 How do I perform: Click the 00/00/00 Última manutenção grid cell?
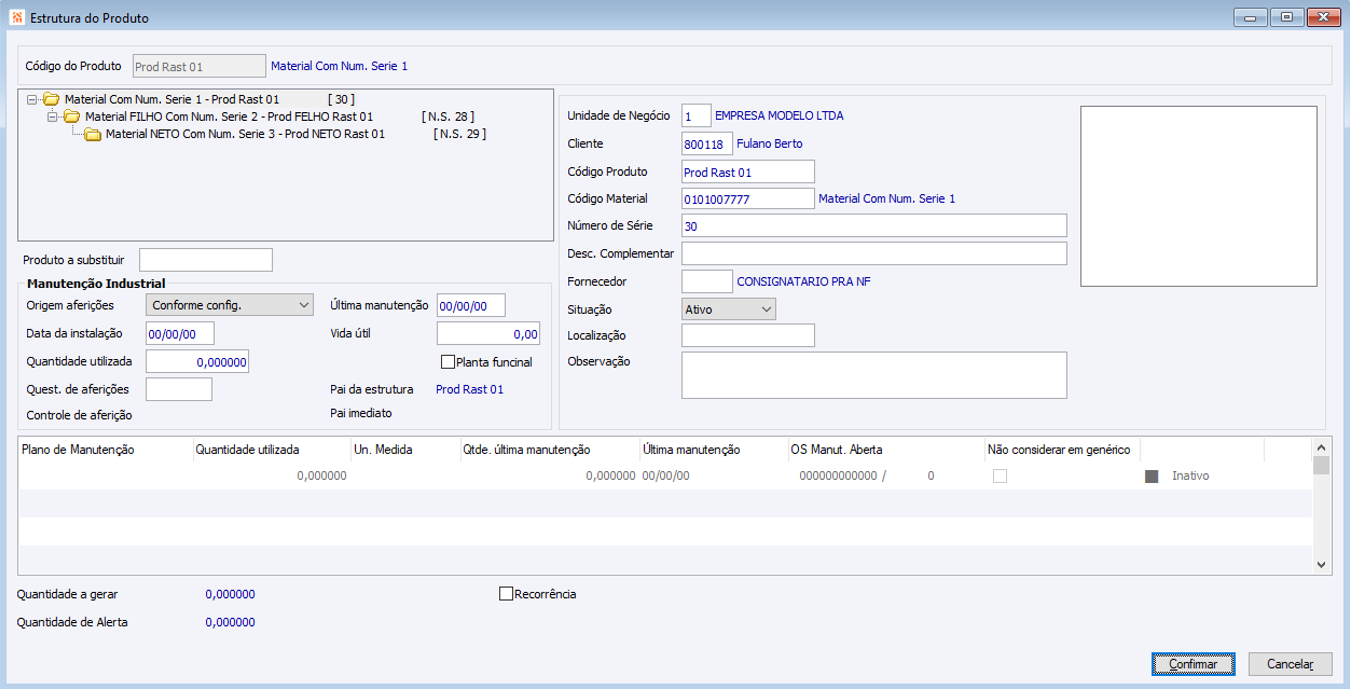666,476
